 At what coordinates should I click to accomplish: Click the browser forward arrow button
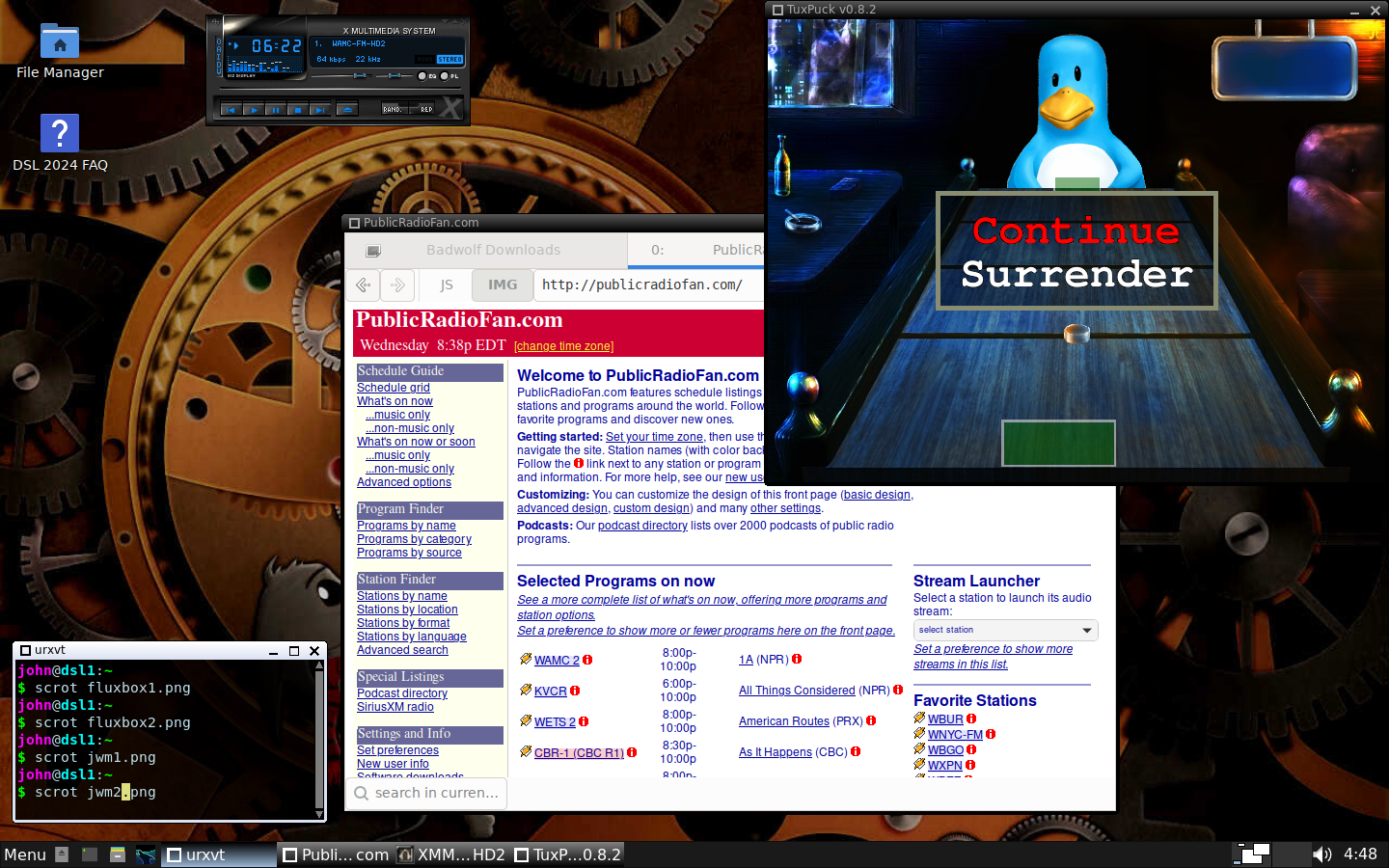[x=397, y=285]
